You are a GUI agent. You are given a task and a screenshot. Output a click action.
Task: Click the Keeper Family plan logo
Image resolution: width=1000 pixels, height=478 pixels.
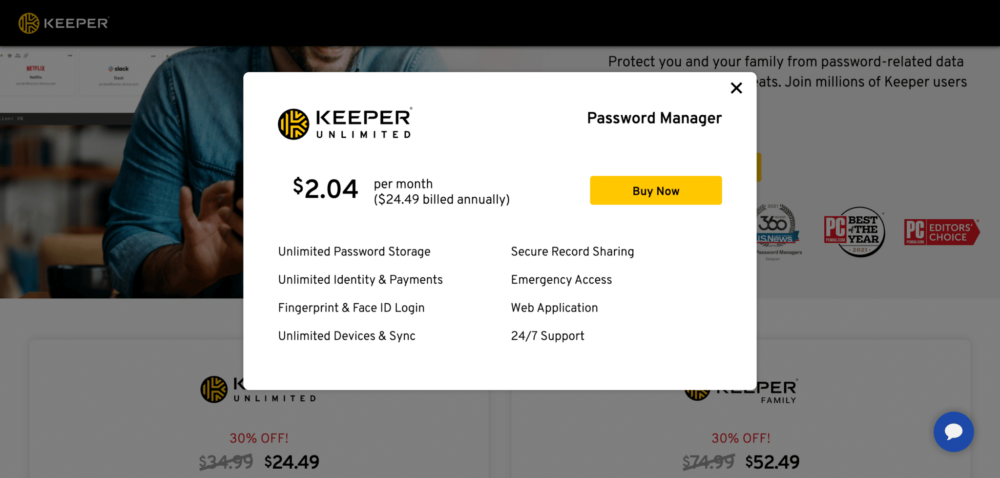741,390
